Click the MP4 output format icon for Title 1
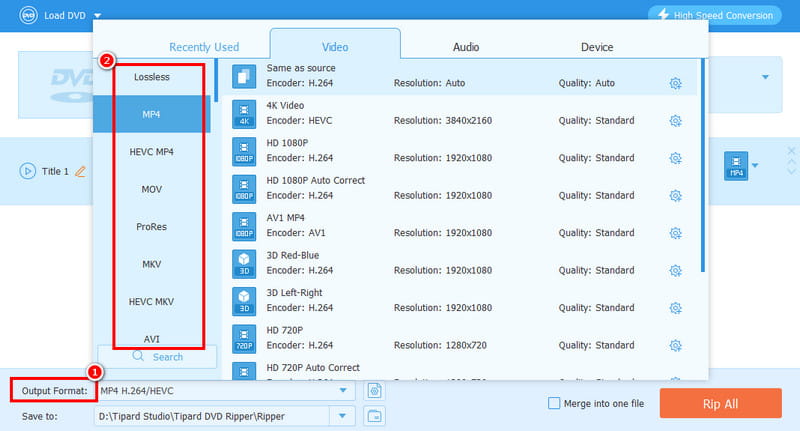Viewport: 800px width, 431px height. [x=736, y=166]
